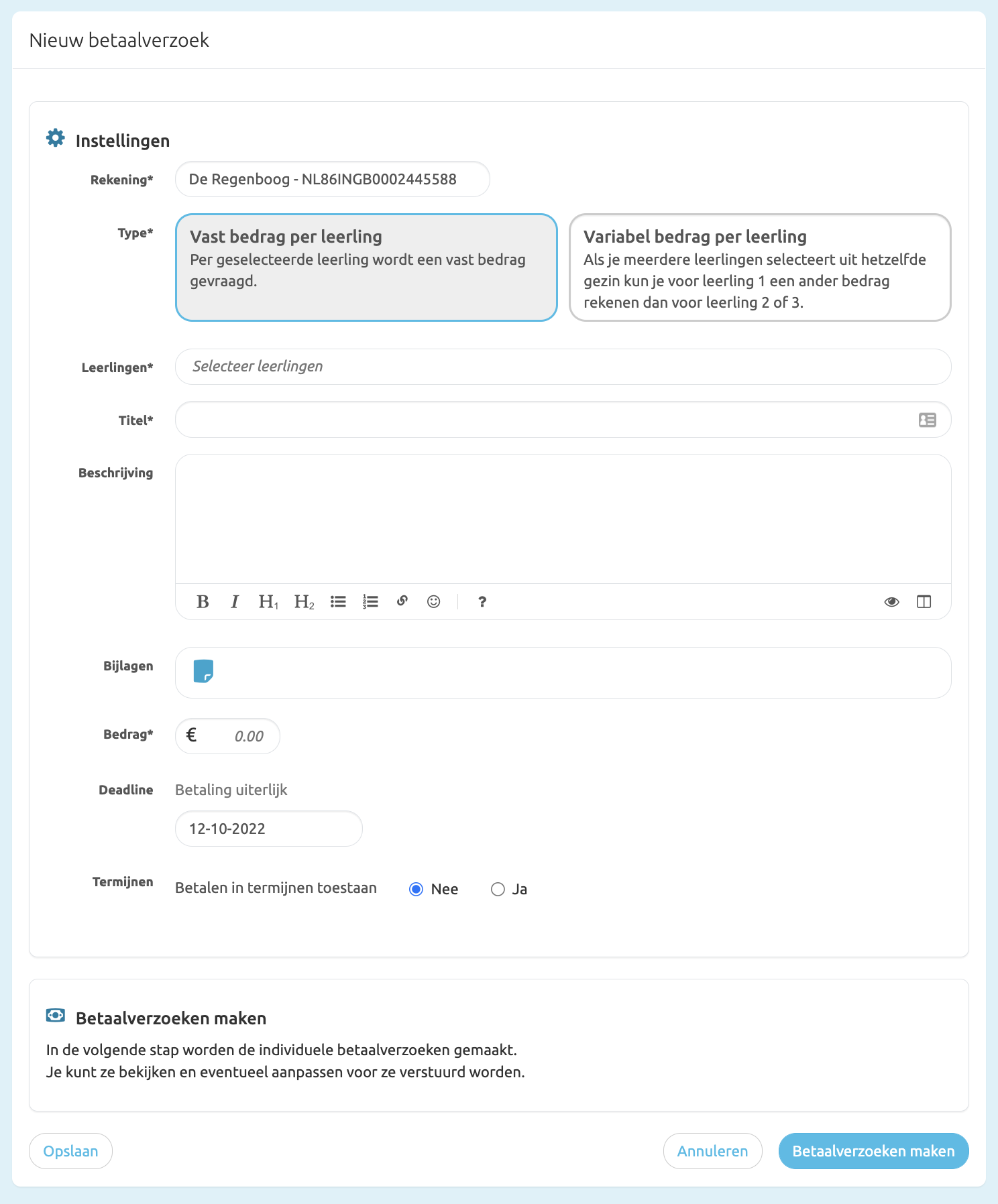Insert a link in description
Image resolution: width=998 pixels, height=1204 pixels.
[402, 601]
